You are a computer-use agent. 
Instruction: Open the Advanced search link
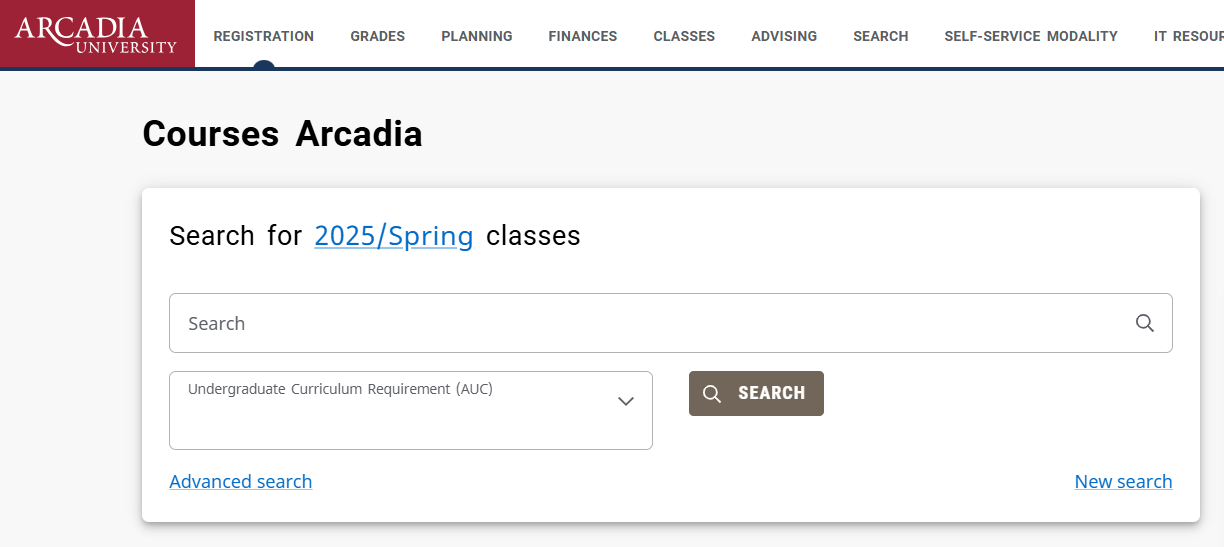241,482
